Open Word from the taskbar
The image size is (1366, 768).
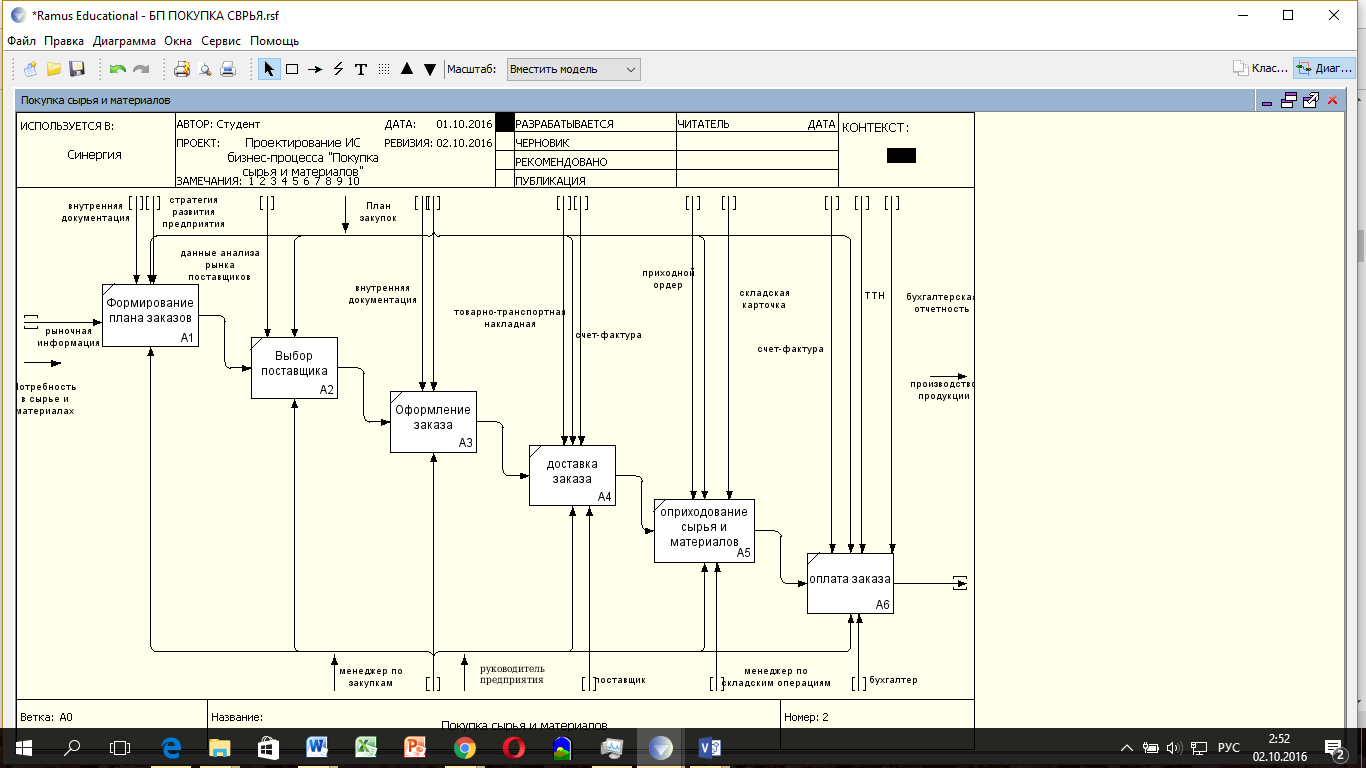click(x=317, y=747)
